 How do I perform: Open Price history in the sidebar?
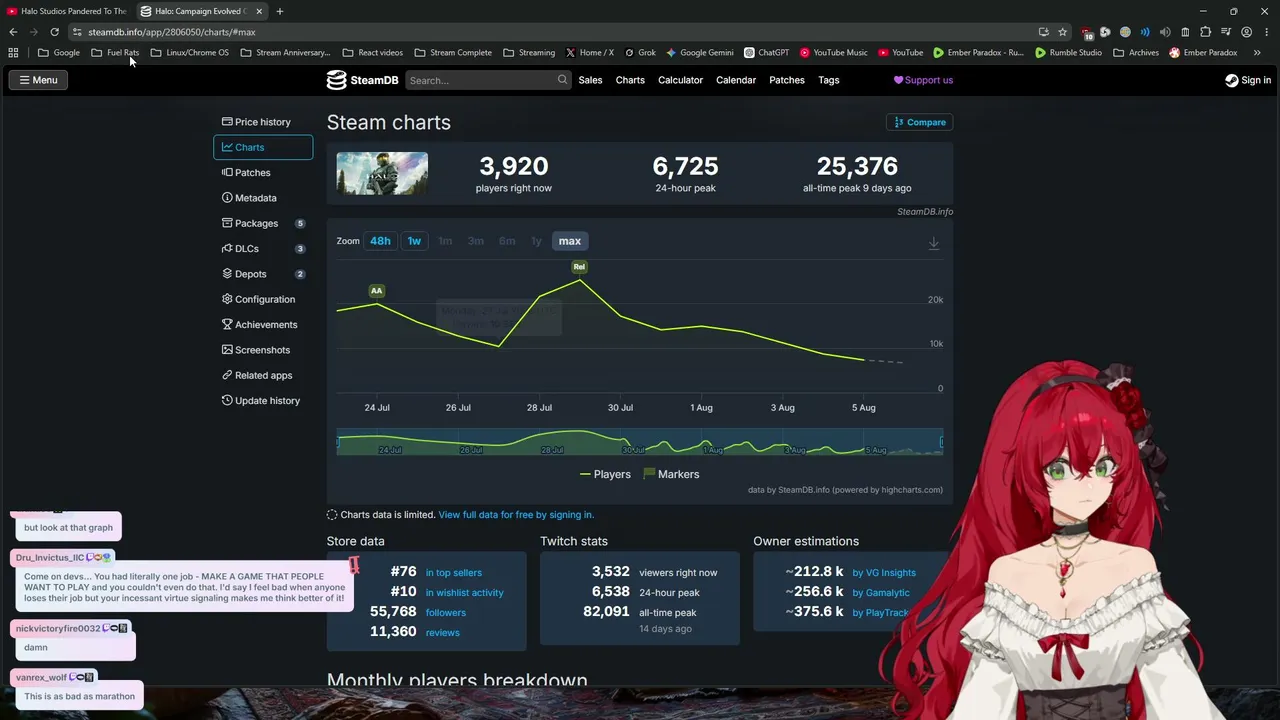point(263,122)
